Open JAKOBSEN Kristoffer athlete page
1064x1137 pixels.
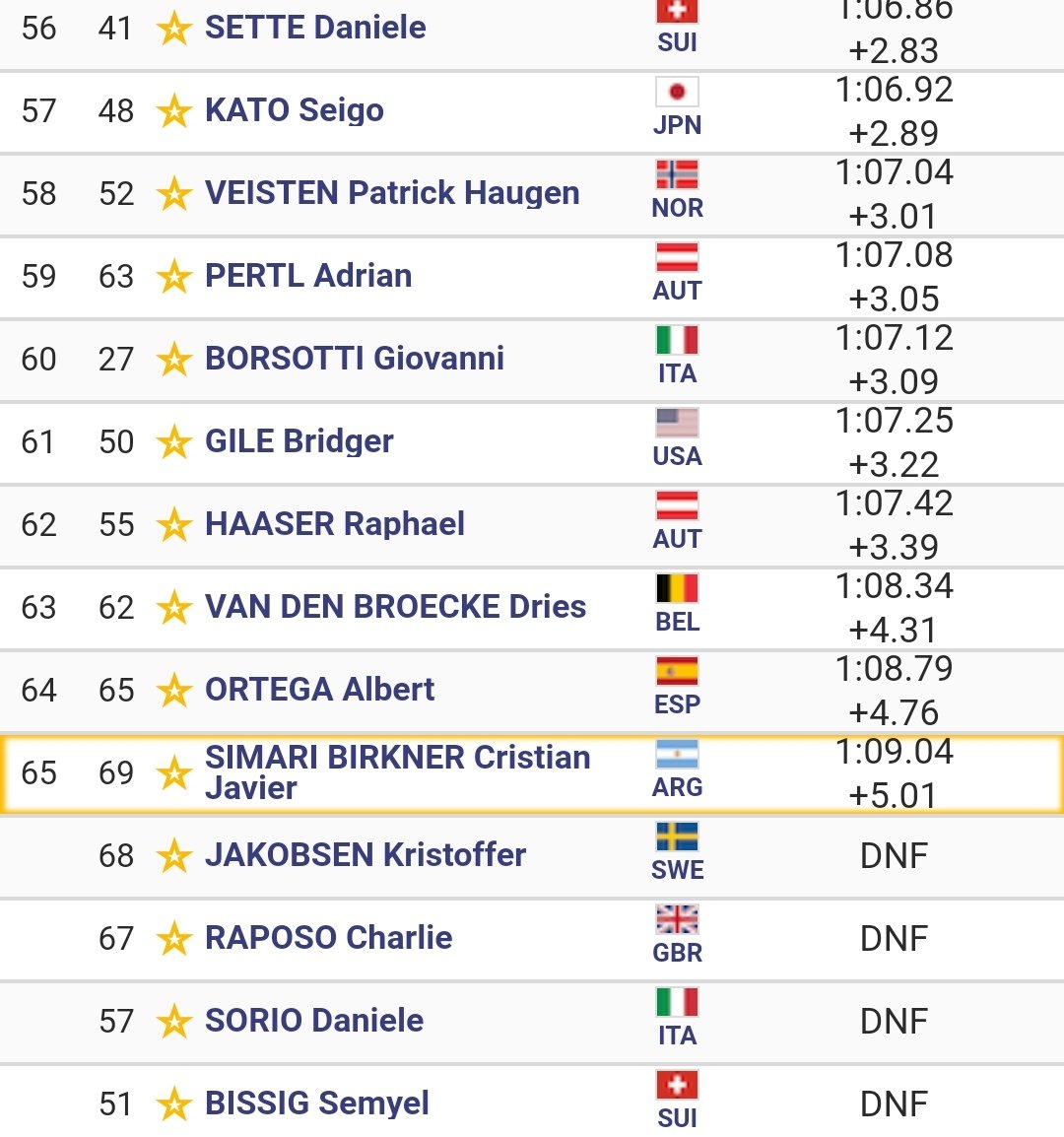[366, 854]
